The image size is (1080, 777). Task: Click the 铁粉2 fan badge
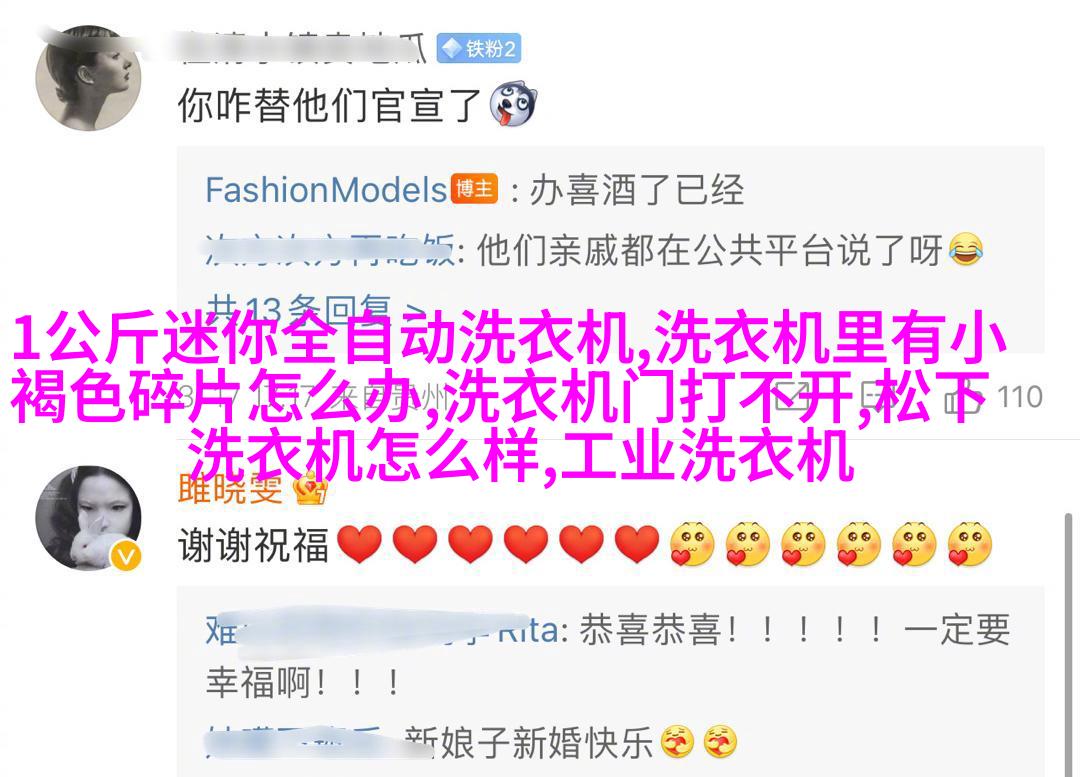479,49
